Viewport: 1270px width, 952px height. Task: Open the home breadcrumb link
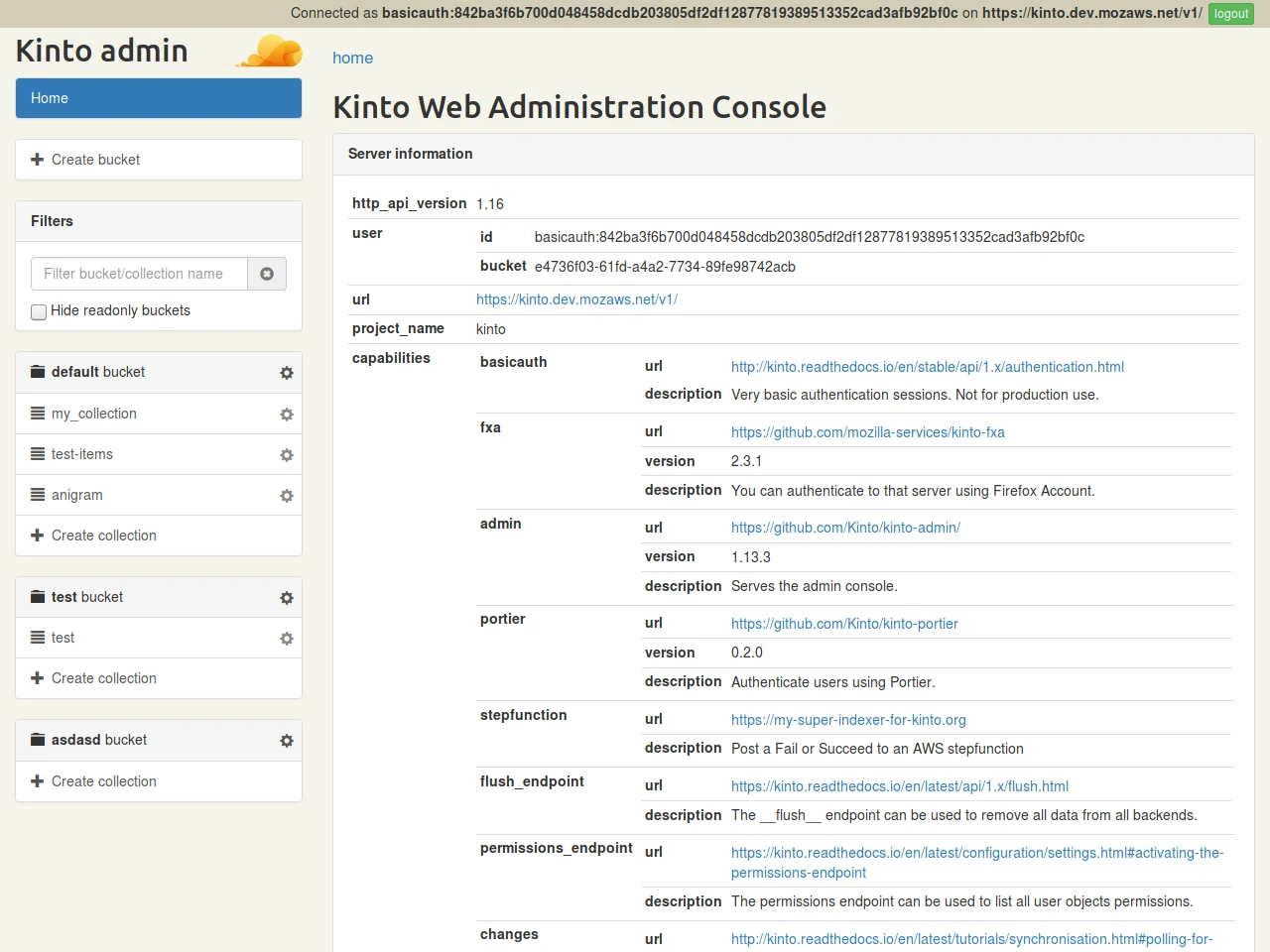tap(352, 58)
